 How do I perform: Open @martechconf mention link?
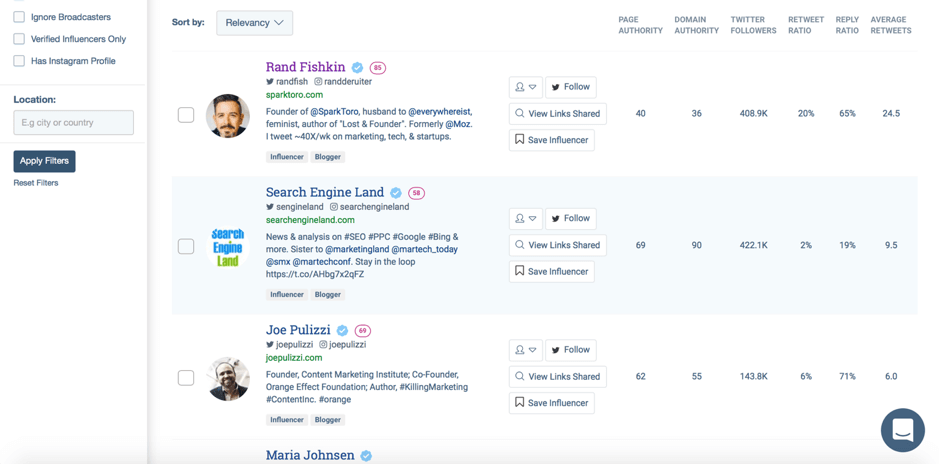point(323,262)
